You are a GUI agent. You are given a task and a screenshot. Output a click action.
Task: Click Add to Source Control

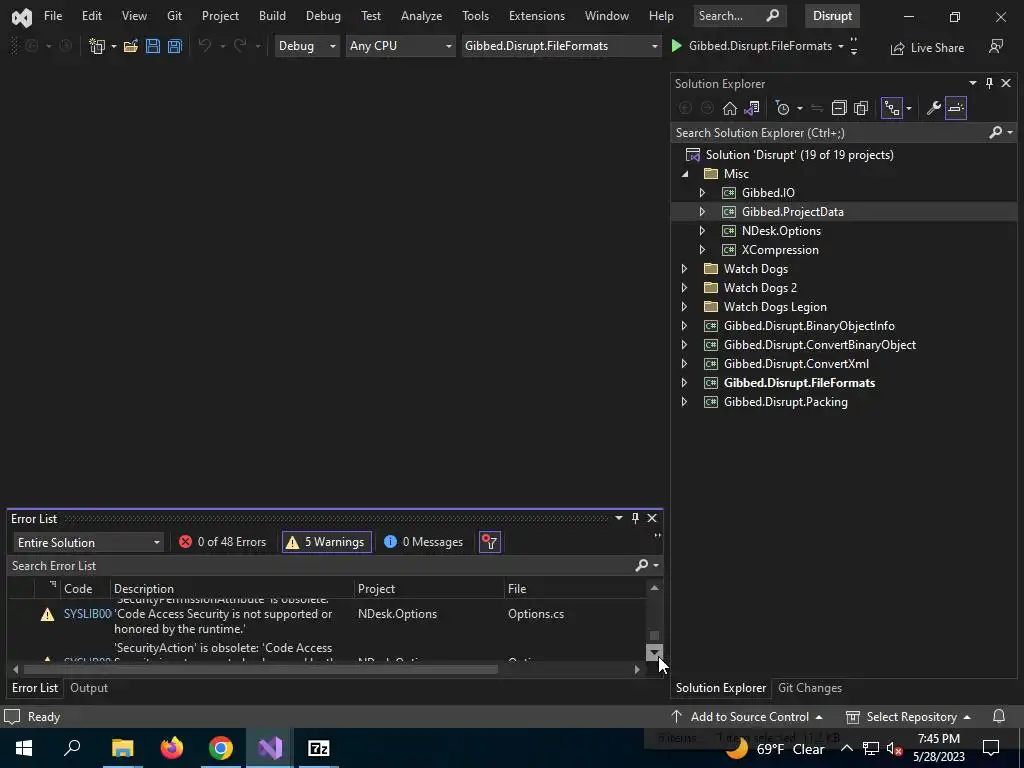tap(747, 716)
